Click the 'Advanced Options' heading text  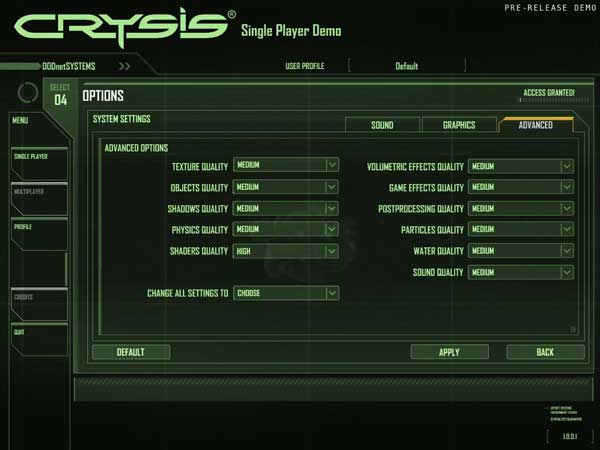[136, 148]
